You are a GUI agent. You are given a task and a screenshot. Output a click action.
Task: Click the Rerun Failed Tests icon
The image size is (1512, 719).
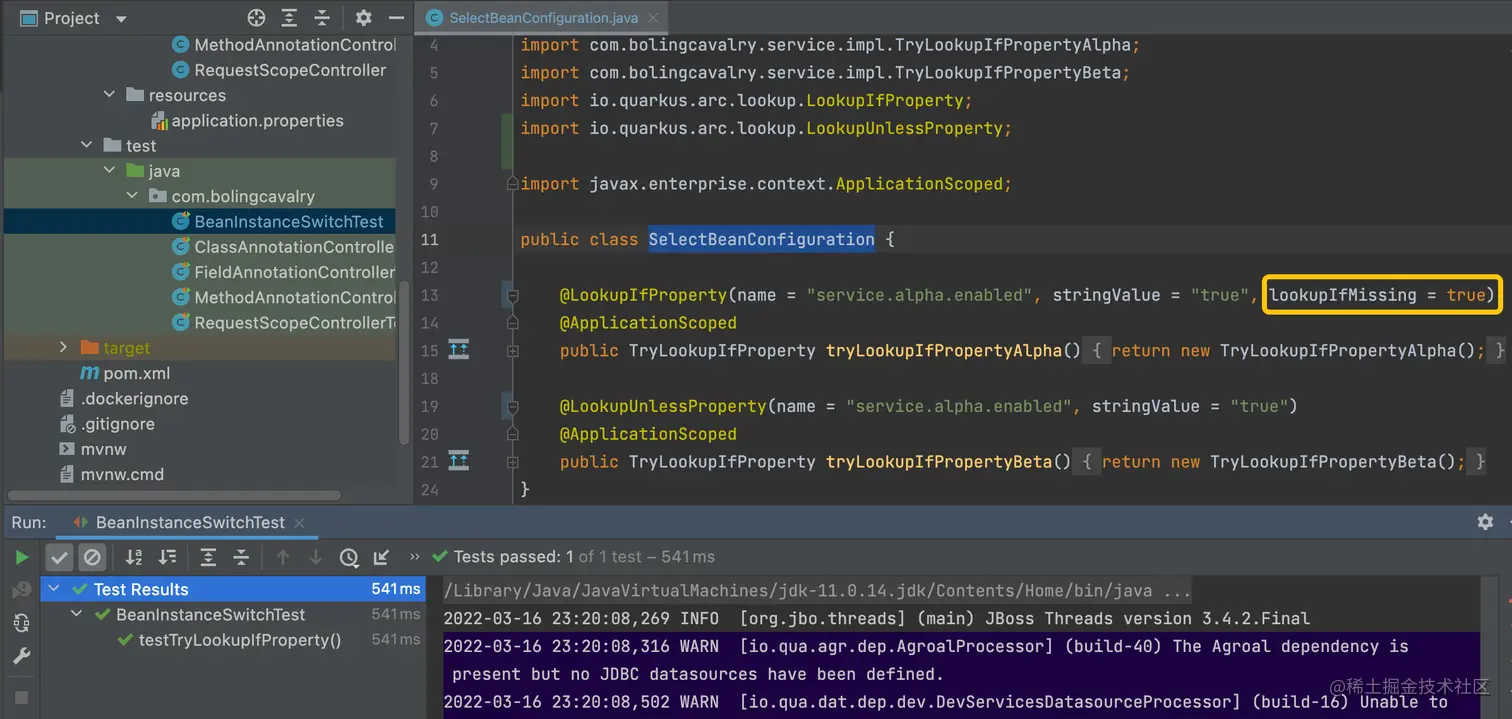[x=21, y=590]
